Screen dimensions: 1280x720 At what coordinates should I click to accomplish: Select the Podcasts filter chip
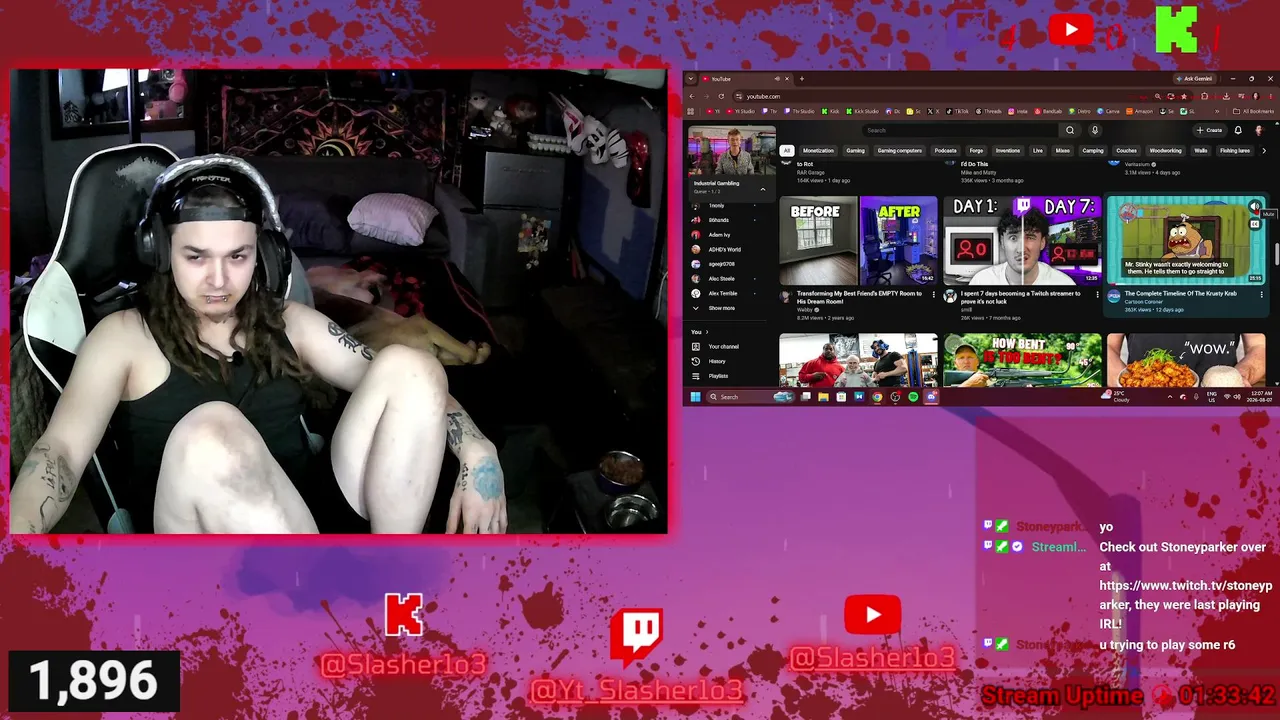point(945,151)
